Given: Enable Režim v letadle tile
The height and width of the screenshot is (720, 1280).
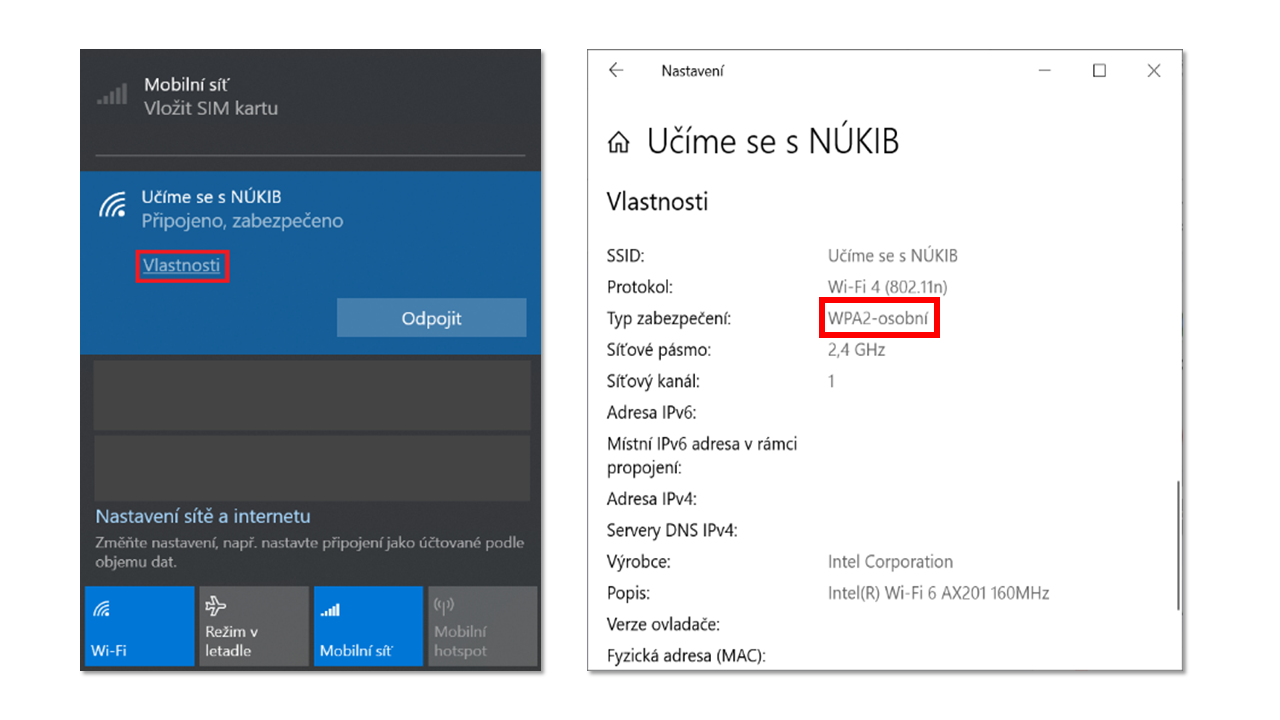Looking at the screenshot, I should 253,626.
